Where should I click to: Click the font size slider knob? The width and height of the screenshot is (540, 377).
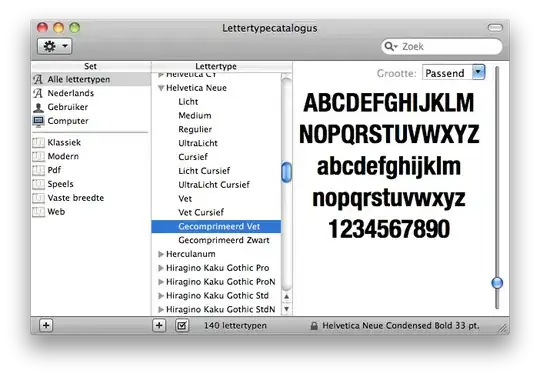click(497, 283)
